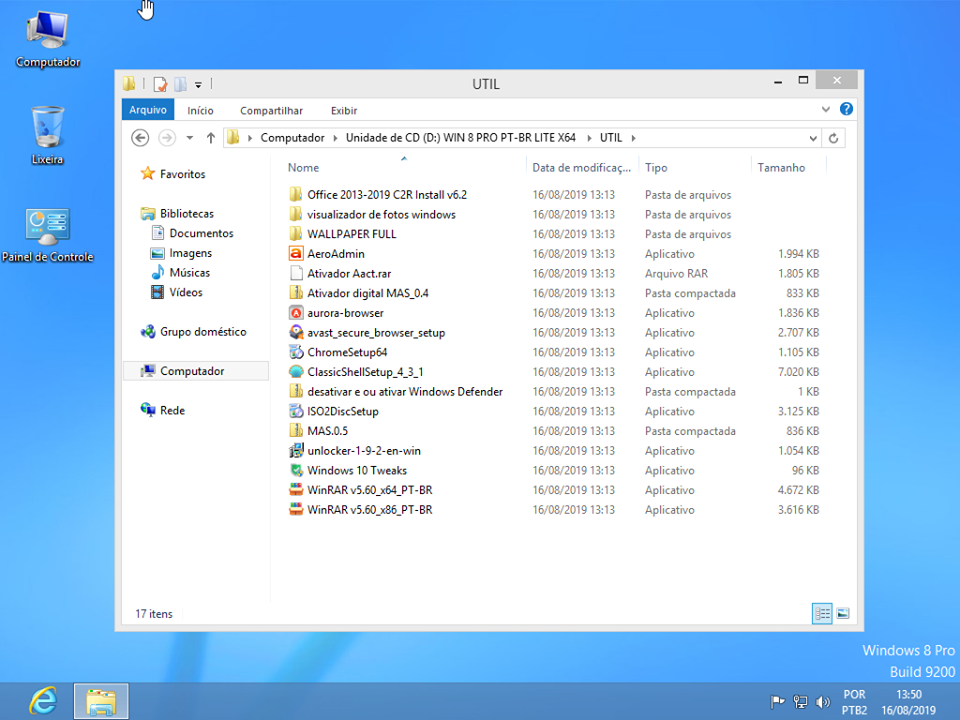Select WinRAR v5.60_x64_PT-BR installer
This screenshot has height=720, width=960.
[361, 490]
